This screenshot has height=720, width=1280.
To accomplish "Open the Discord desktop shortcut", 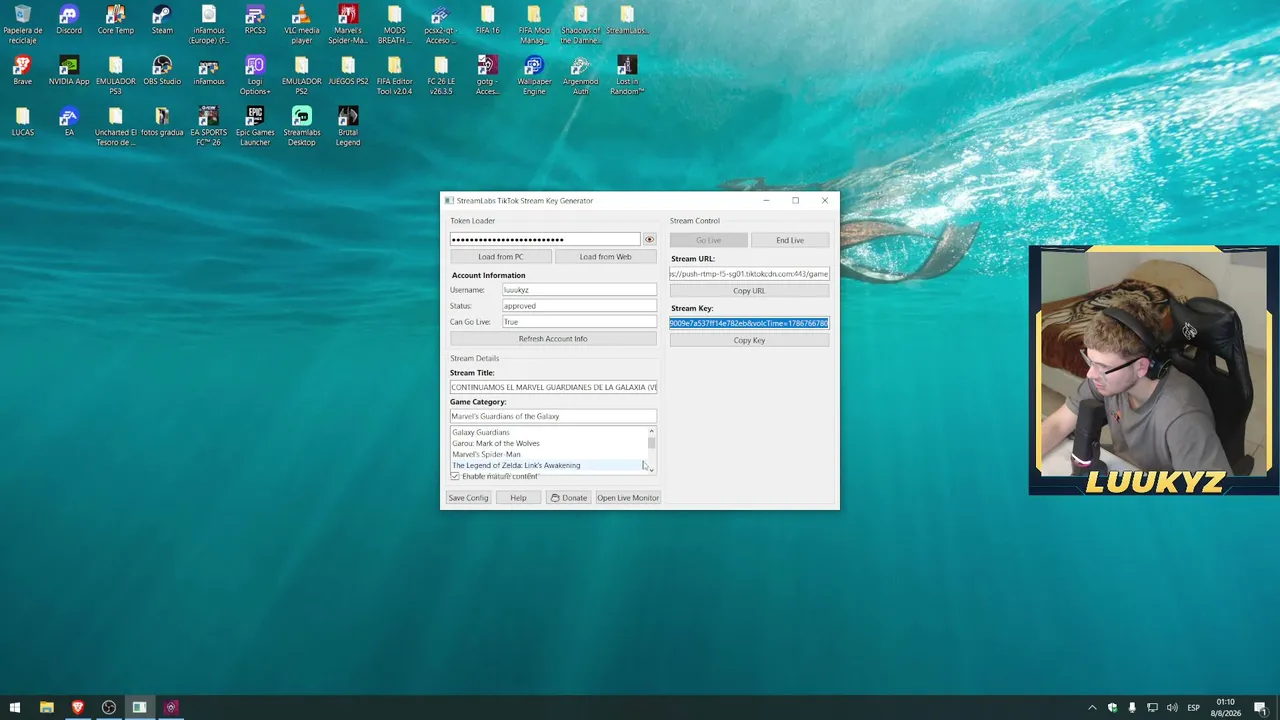I will point(69,20).
